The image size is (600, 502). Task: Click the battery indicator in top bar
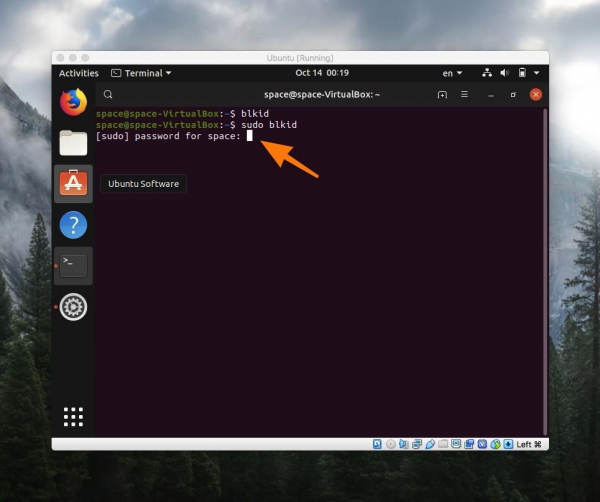pos(522,73)
